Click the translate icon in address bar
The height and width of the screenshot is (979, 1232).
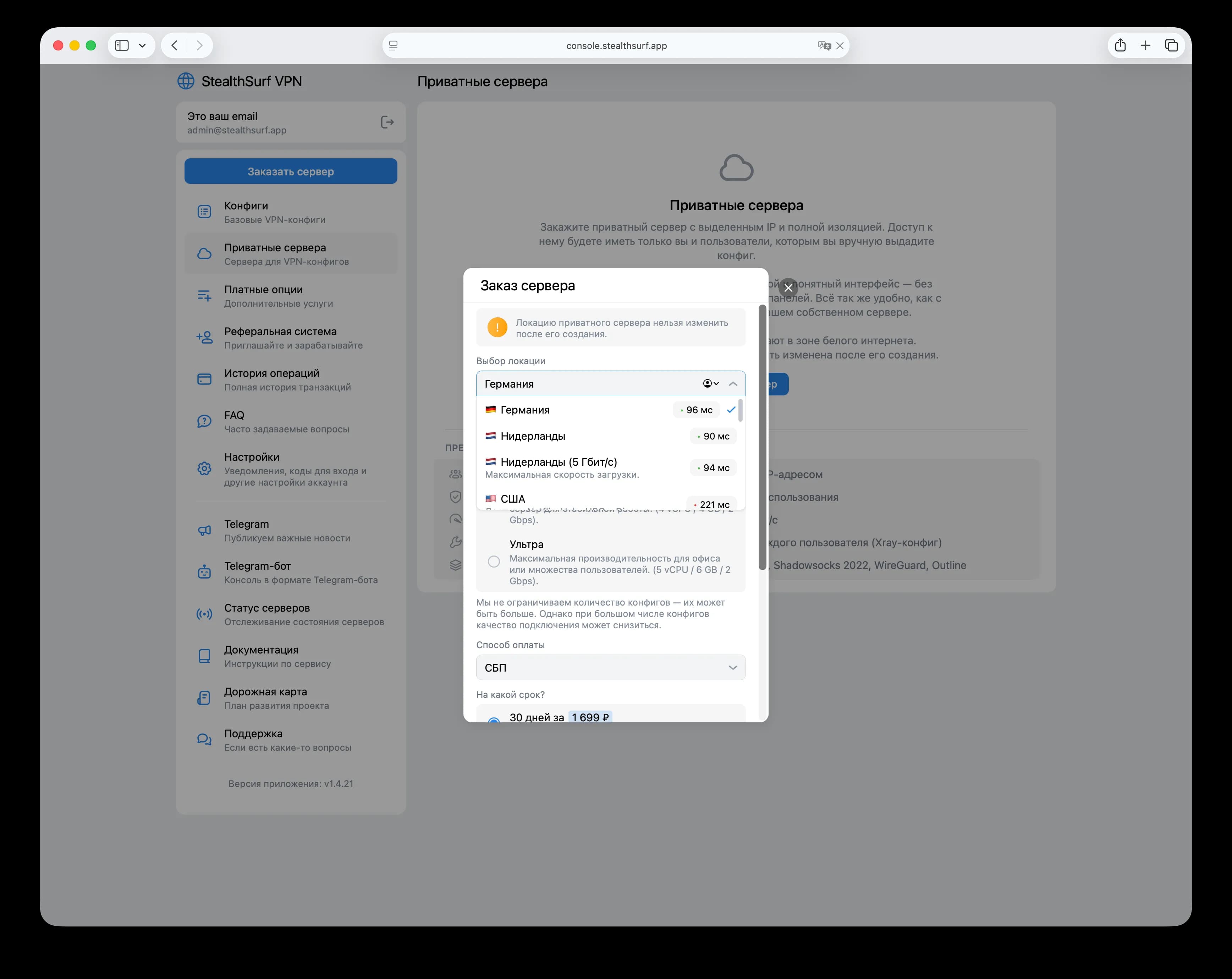(x=824, y=46)
